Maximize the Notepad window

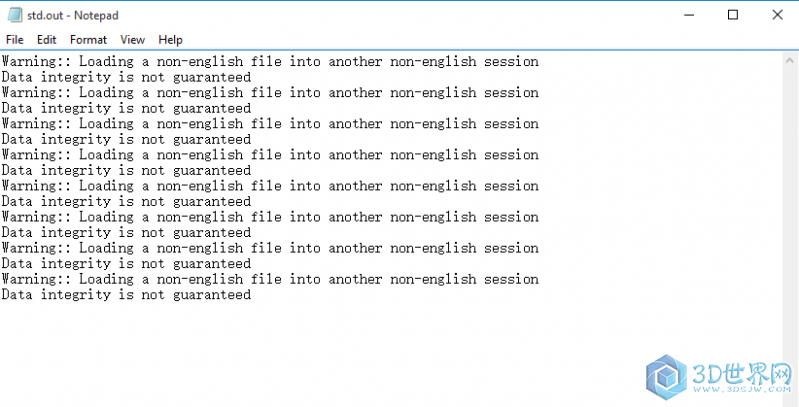point(733,15)
